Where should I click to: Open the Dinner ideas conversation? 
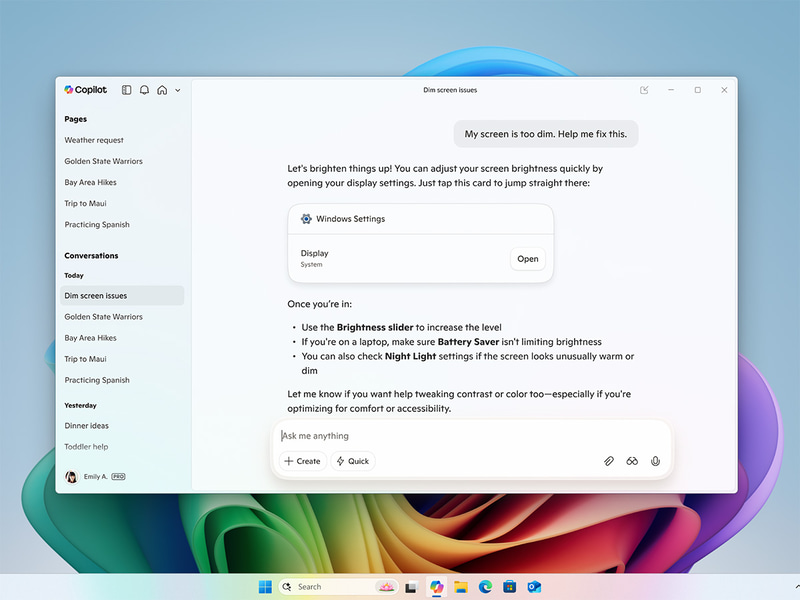86,426
